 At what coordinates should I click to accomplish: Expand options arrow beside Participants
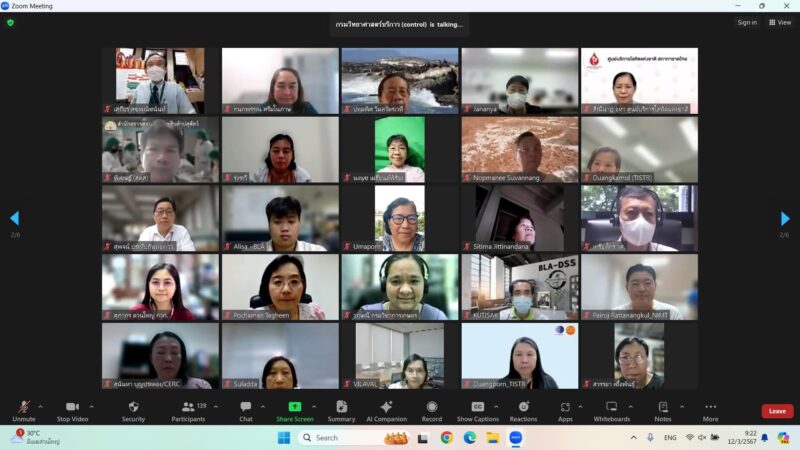click(216, 407)
